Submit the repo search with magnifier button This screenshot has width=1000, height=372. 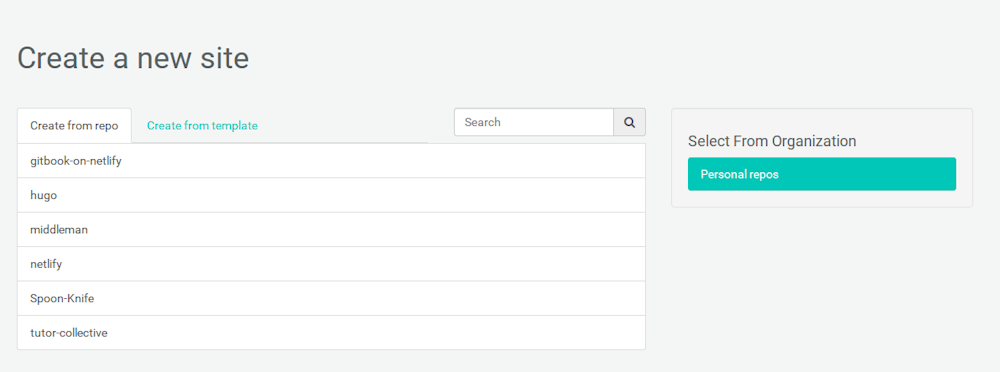coord(629,122)
